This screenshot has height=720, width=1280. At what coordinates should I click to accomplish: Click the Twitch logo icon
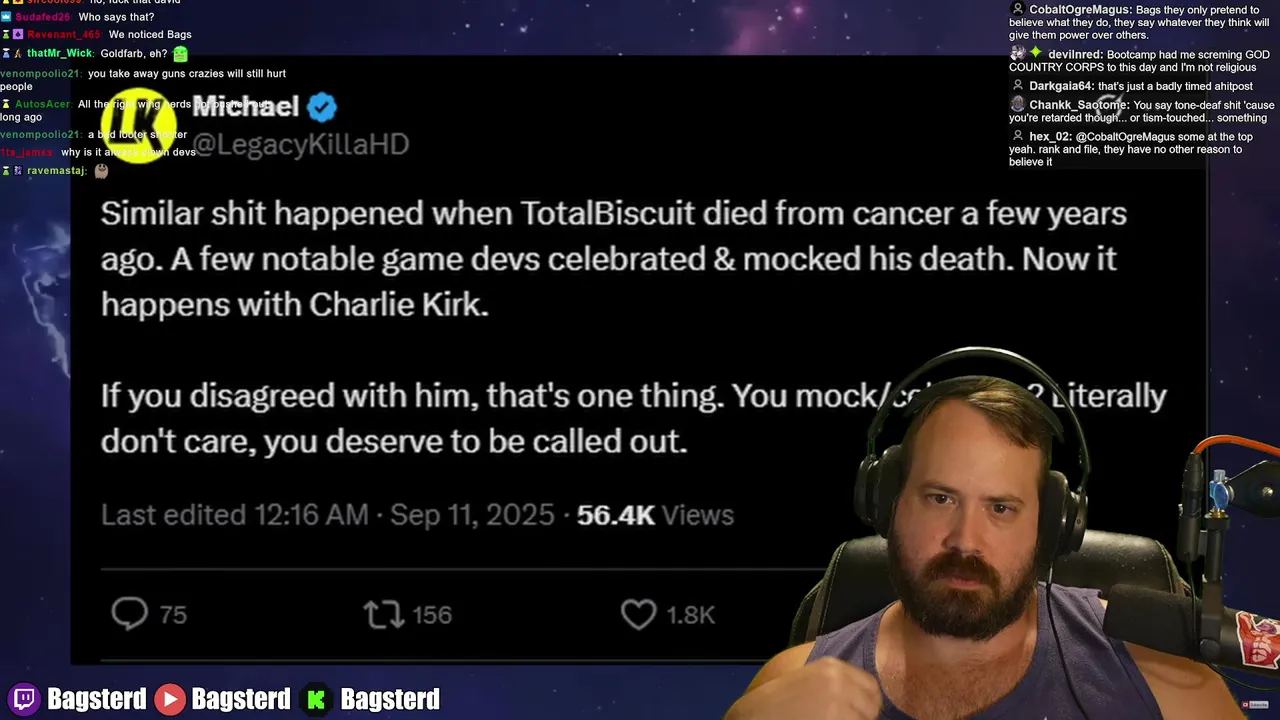(x=24, y=698)
